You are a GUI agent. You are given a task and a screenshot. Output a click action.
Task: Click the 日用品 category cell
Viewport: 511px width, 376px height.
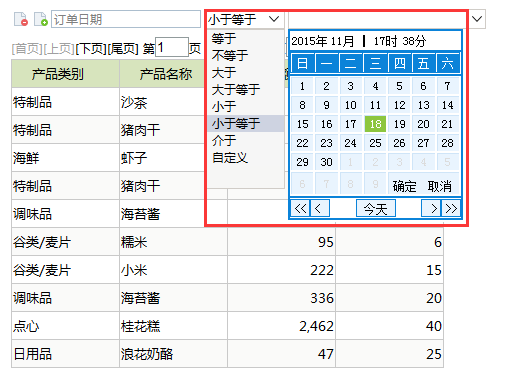[x=65, y=354]
